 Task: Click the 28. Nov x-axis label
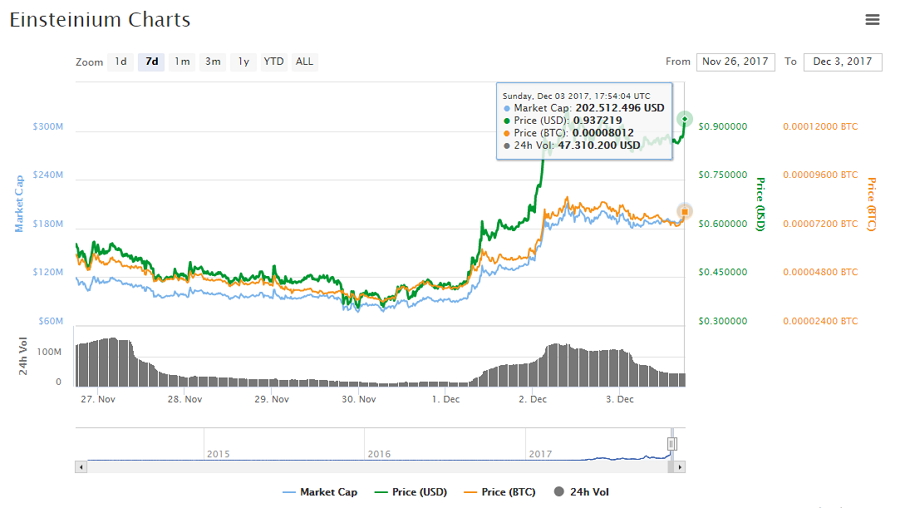pos(185,399)
